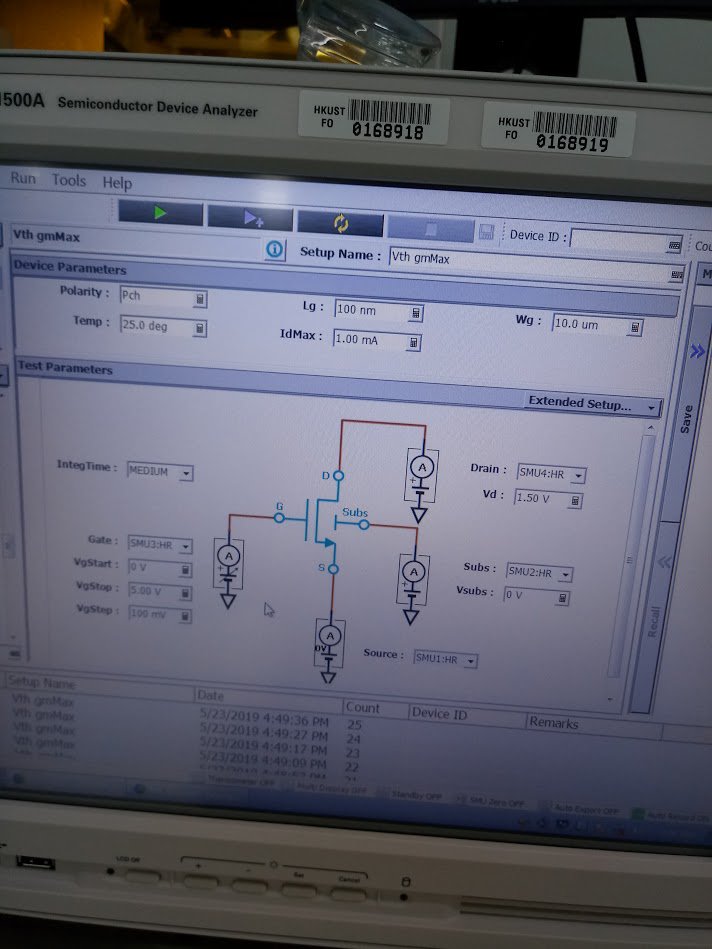
Task: Click the Polarity Pch field
Action: tap(157, 296)
